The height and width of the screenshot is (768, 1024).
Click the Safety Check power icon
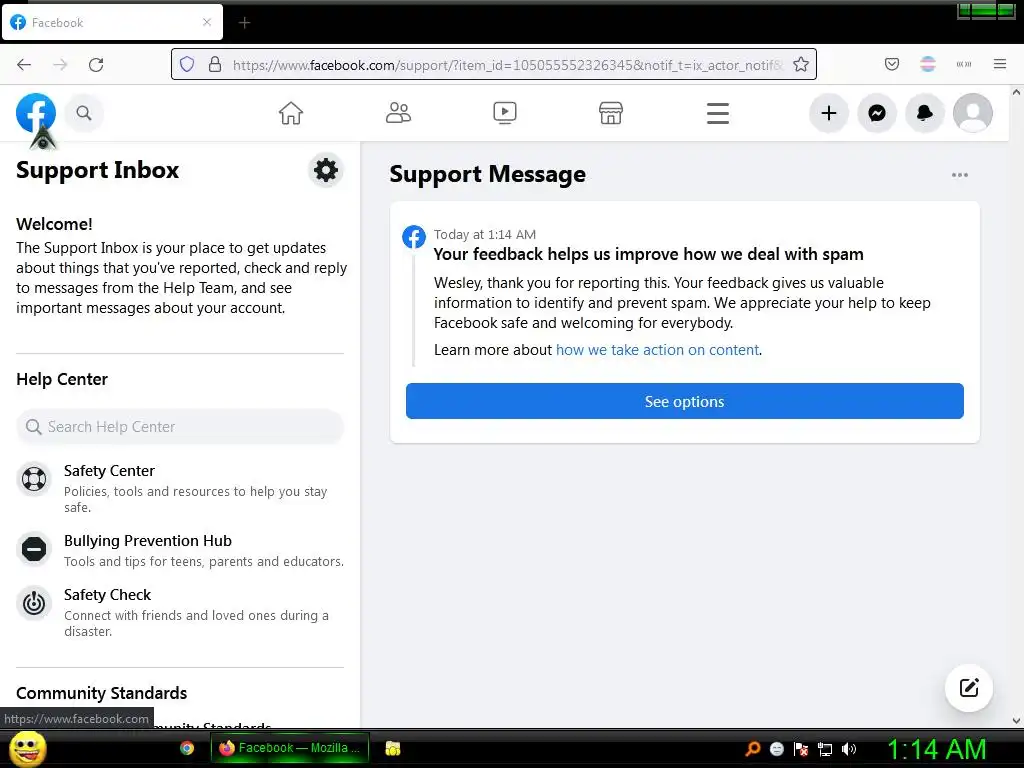click(34, 603)
